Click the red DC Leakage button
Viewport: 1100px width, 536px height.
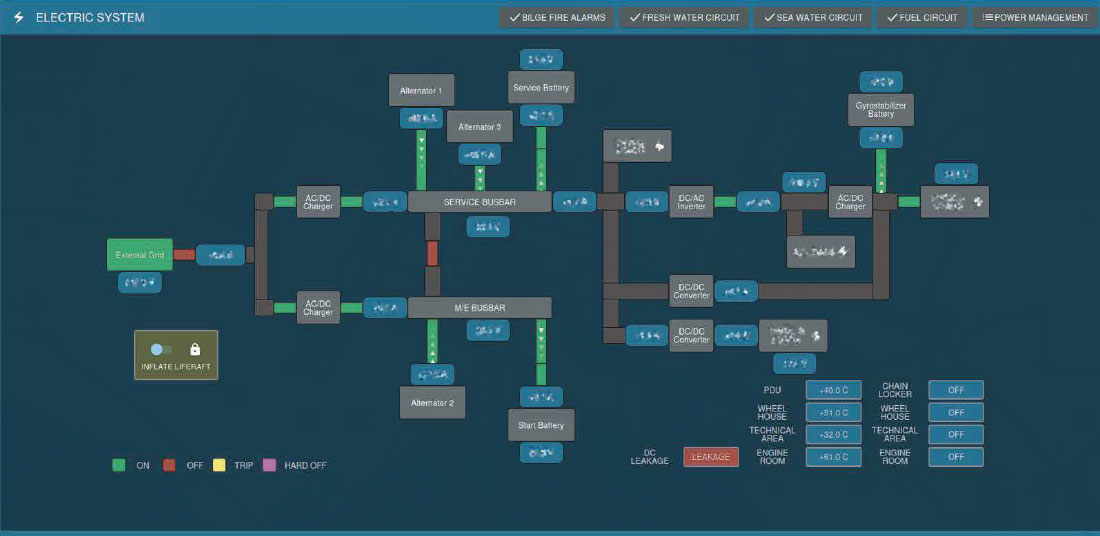(711, 457)
